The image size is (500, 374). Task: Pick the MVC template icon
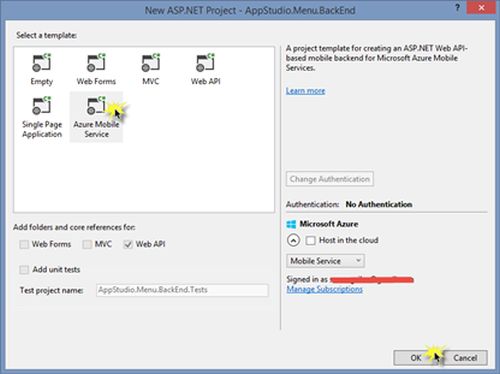click(151, 63)
